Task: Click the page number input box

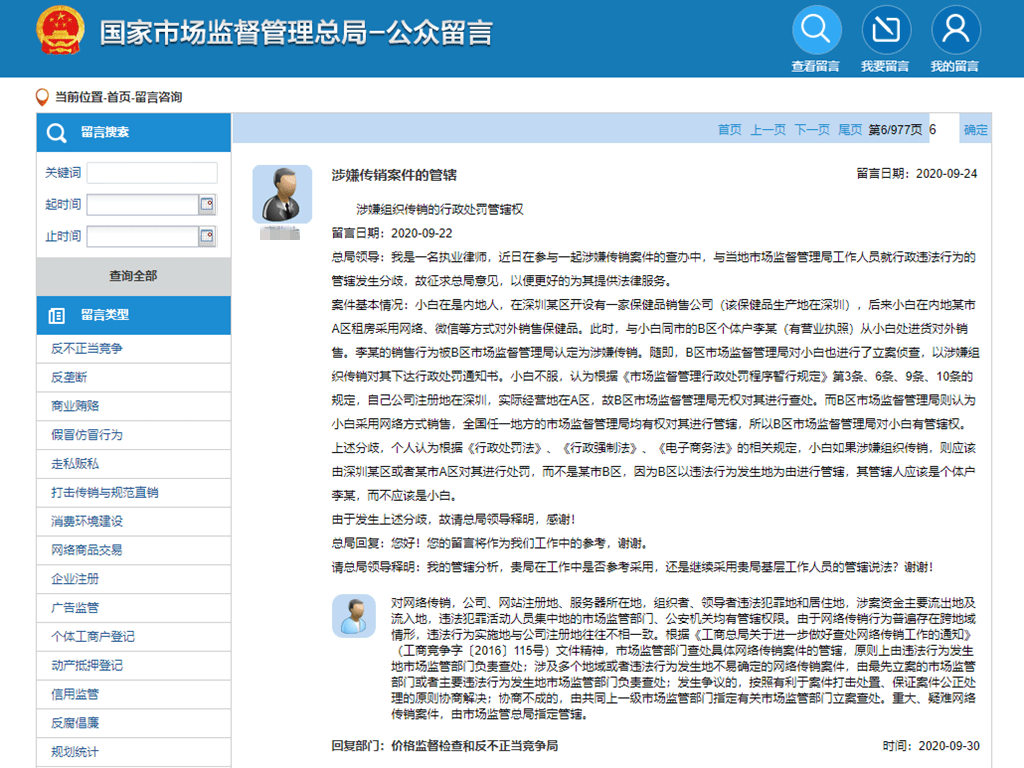Action: point(942,130)
